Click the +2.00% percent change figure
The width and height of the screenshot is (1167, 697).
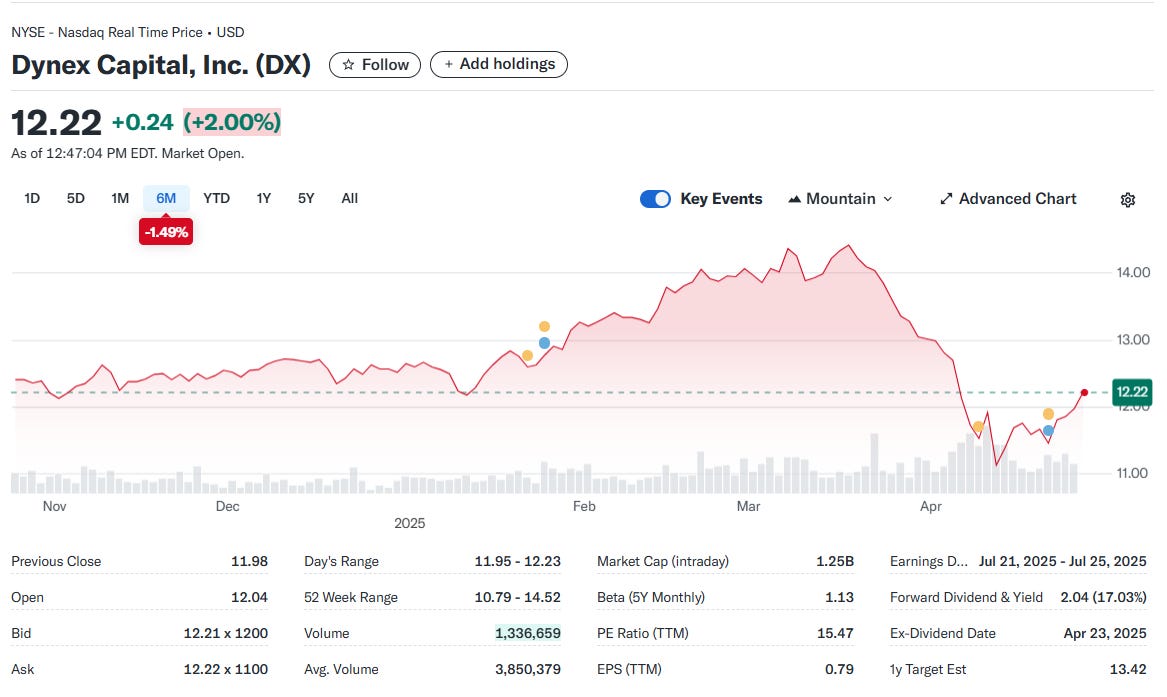click(x=232, y=122)
